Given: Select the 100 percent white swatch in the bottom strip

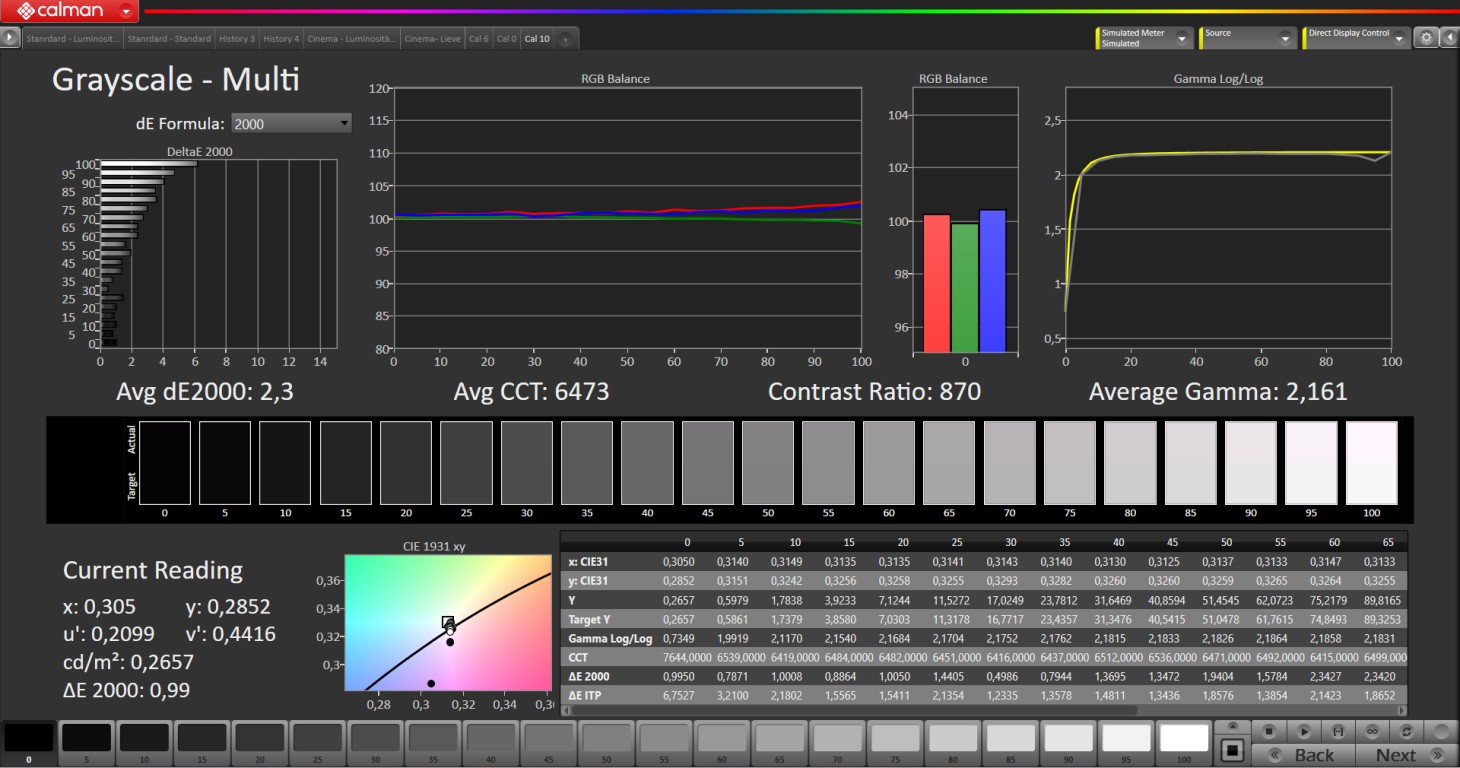Looking at the screenshot, I should 1184,739.
